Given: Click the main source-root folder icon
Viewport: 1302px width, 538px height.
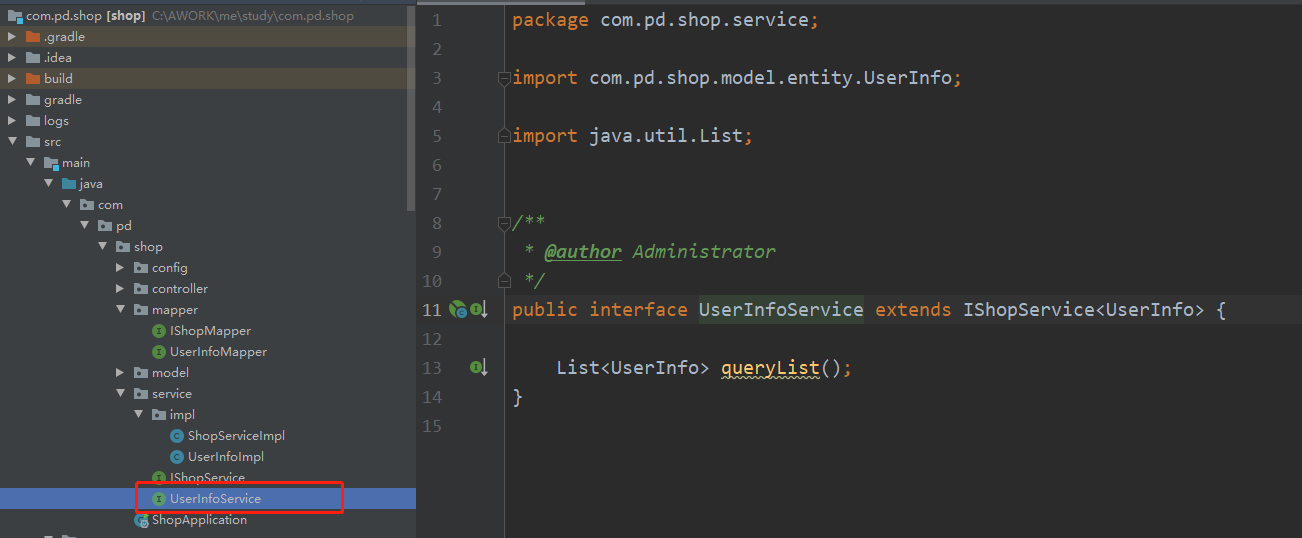Looking at the screenshot, I should click(x=51, y=162).
